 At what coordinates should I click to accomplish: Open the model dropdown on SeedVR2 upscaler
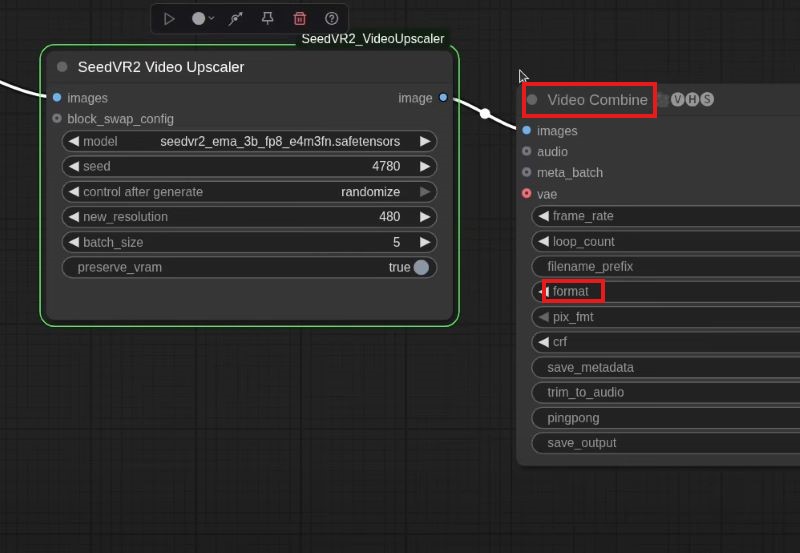pyautogui.click(x=250, y=141)
